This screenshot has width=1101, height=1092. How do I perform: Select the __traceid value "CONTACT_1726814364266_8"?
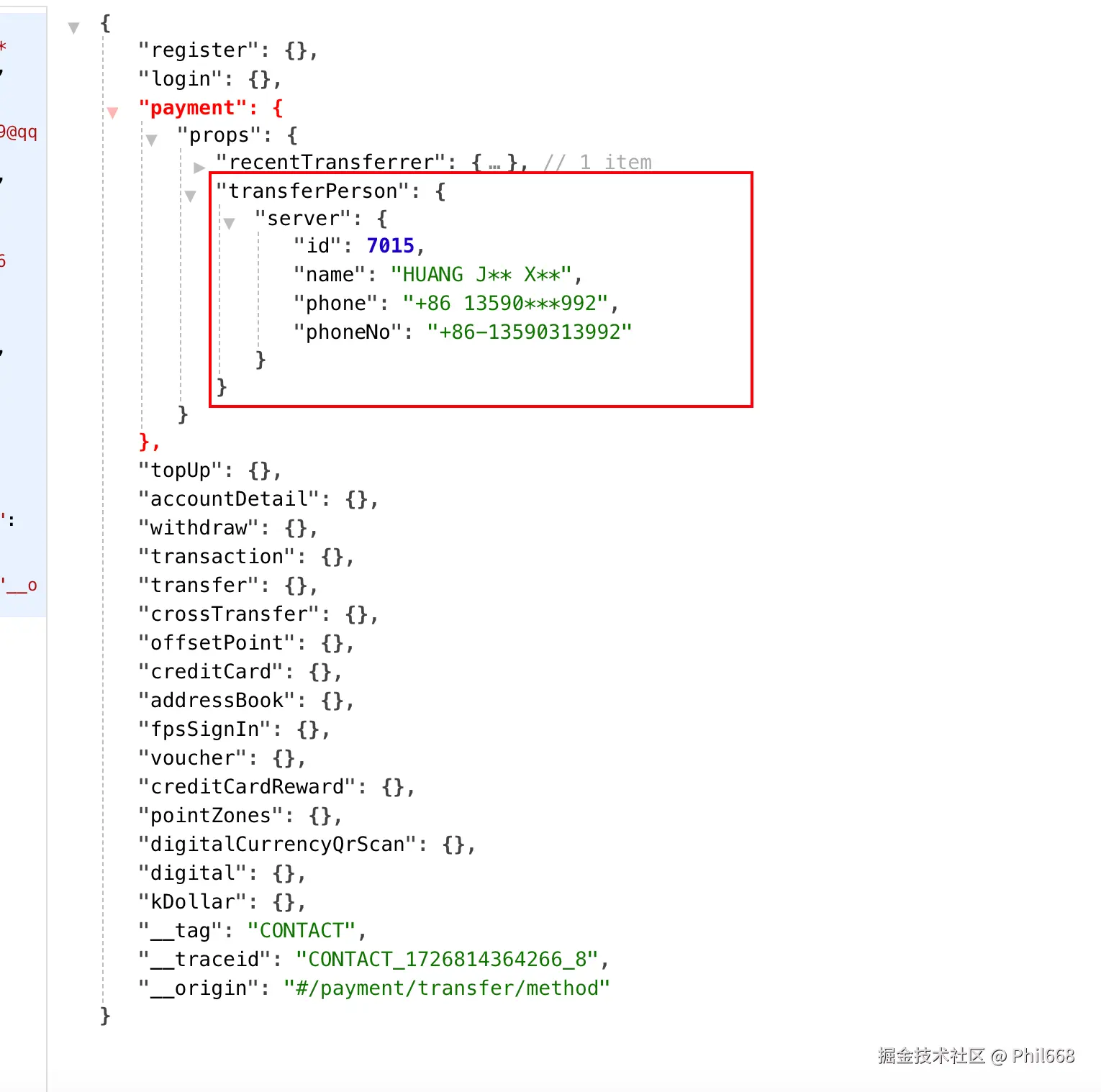point(447,960)
